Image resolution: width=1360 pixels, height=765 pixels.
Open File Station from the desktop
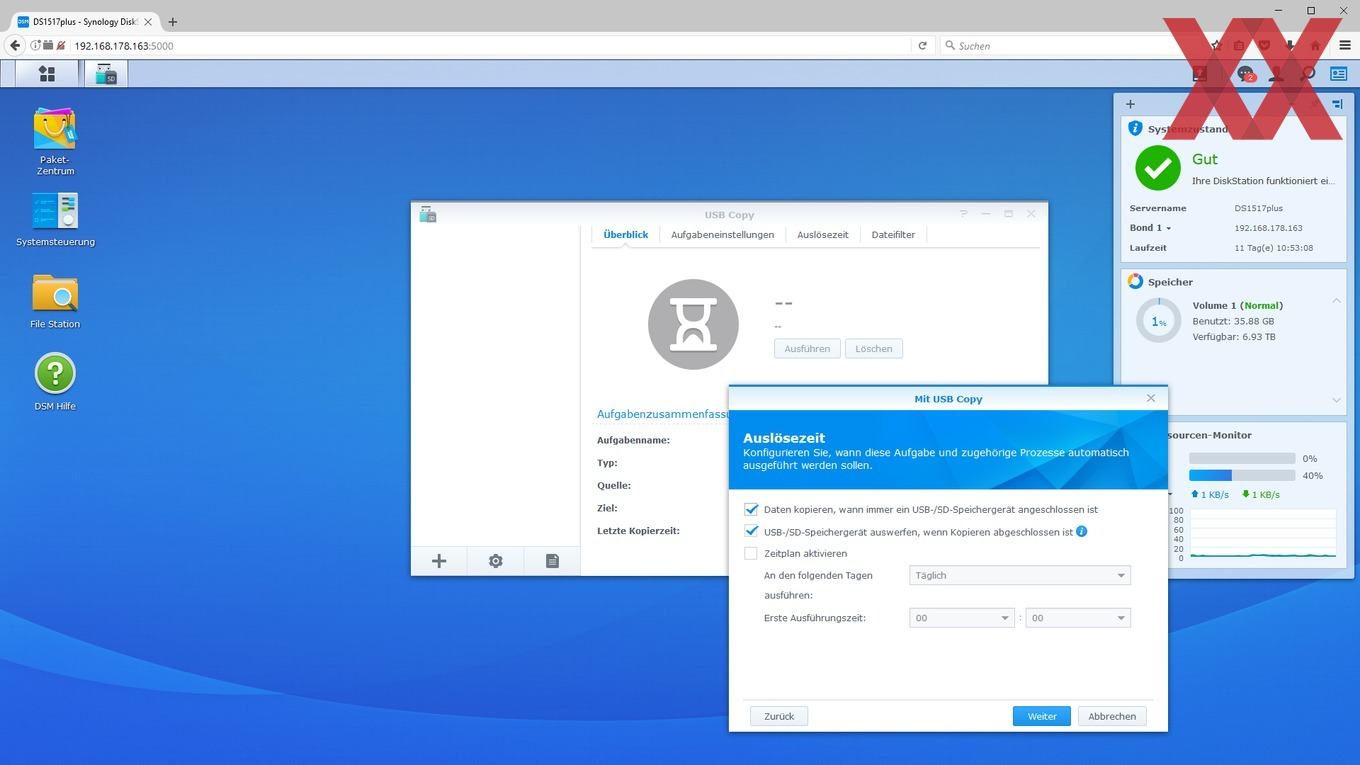click(55, 301)
